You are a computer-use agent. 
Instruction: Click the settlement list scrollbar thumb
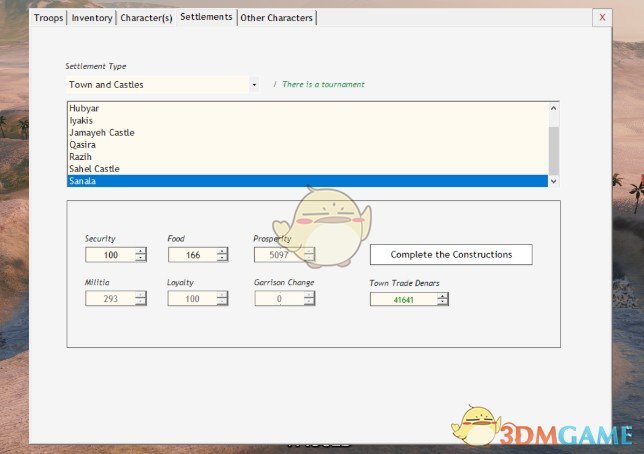click(x=554, y=151)
